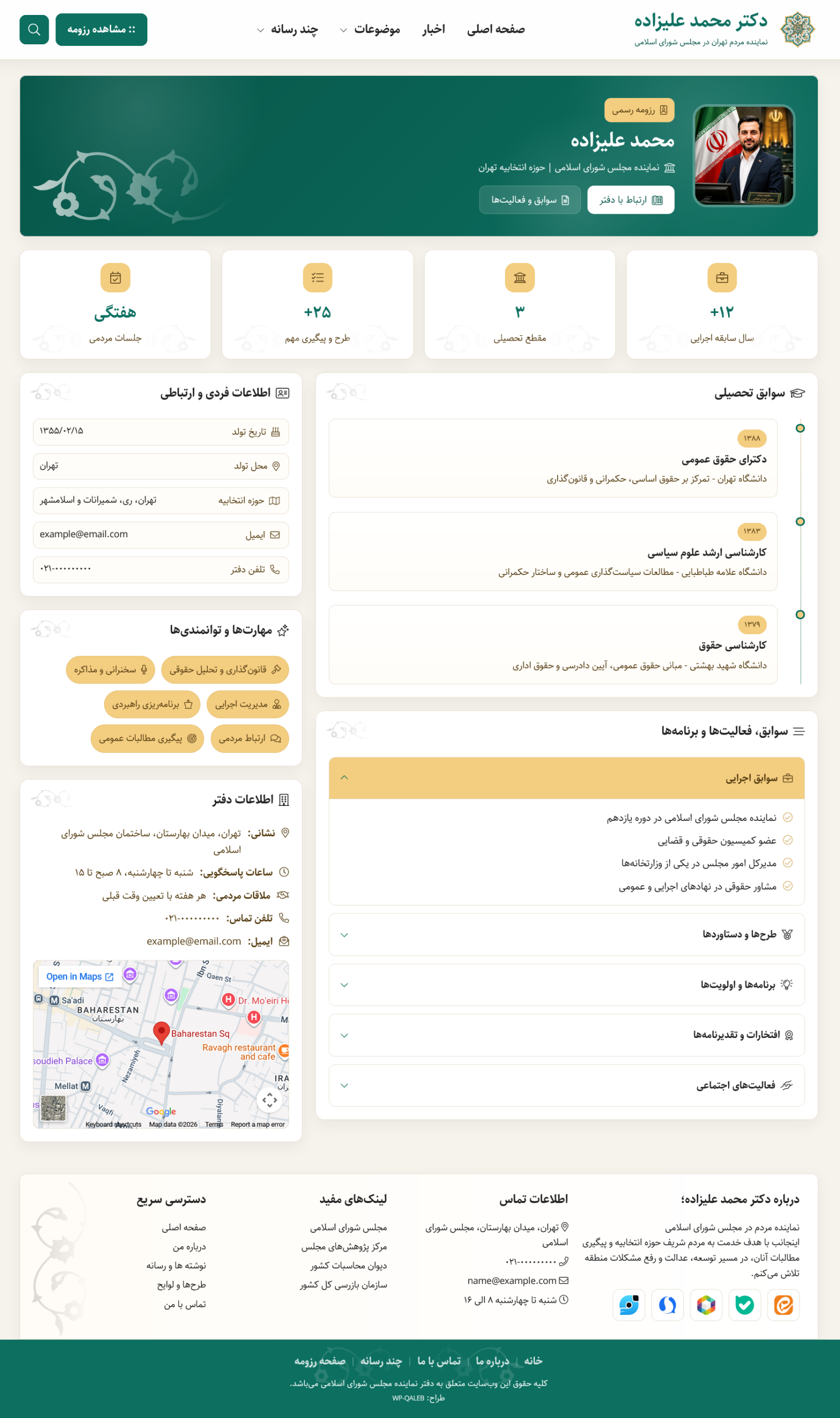This screenshot has width=840, height=1418.
Task: Click the سوابق و فعالیت‌ها hero button
Action: [530, 200]
